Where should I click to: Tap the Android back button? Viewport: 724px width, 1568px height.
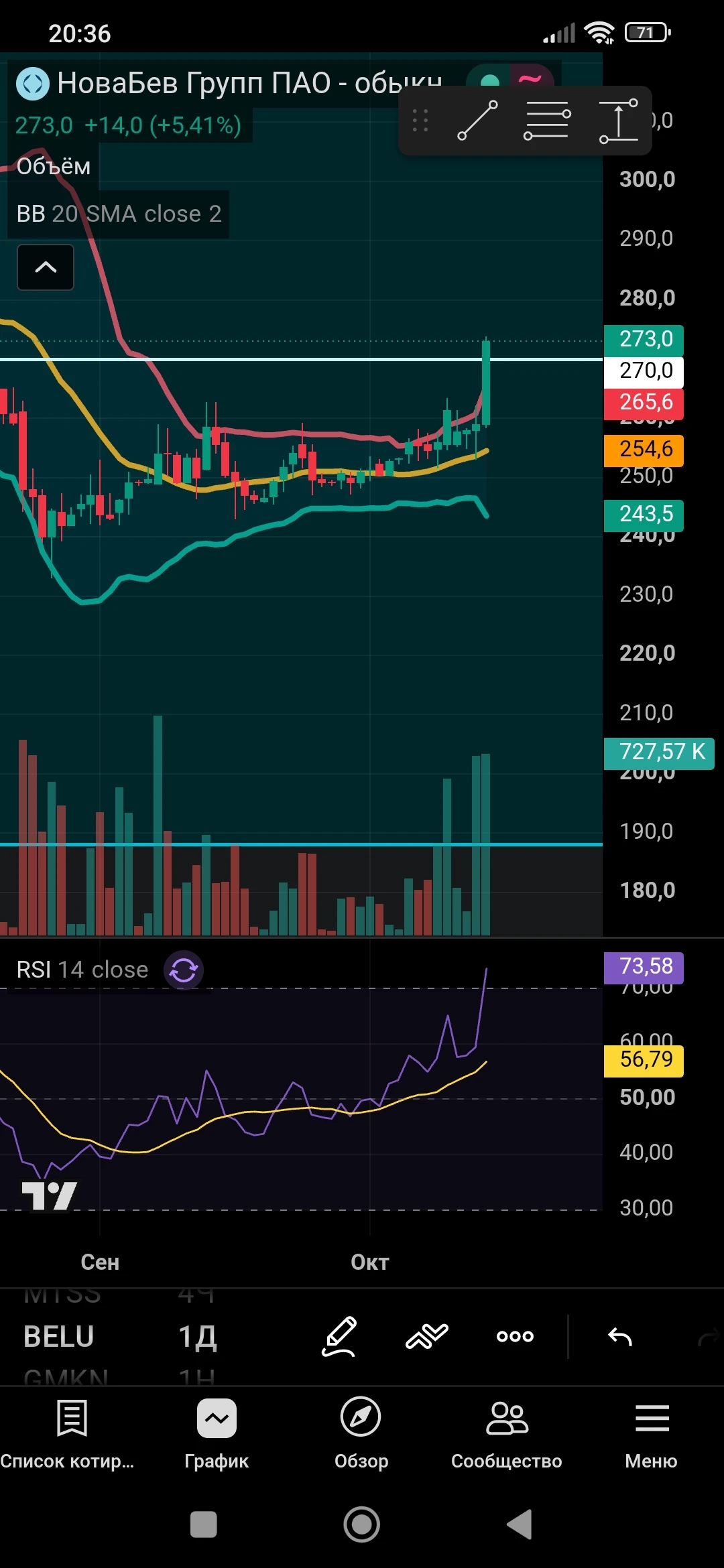tap(520, 1524)
